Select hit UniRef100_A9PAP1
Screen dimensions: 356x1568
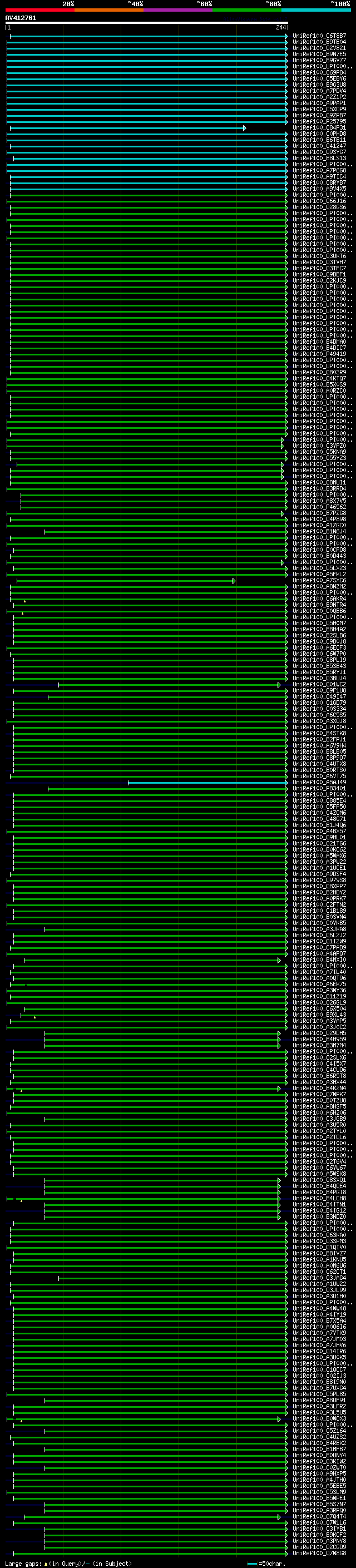pos(319,103)
